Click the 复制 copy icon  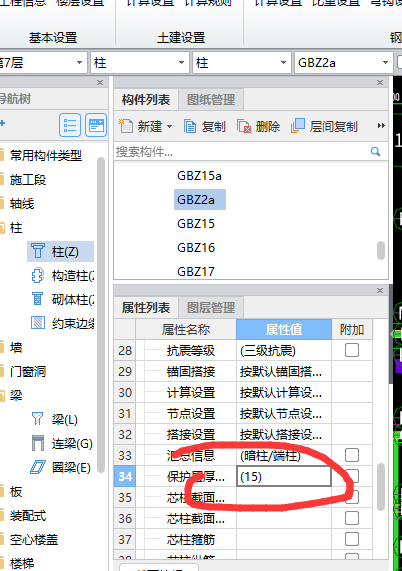pos(189,126)
